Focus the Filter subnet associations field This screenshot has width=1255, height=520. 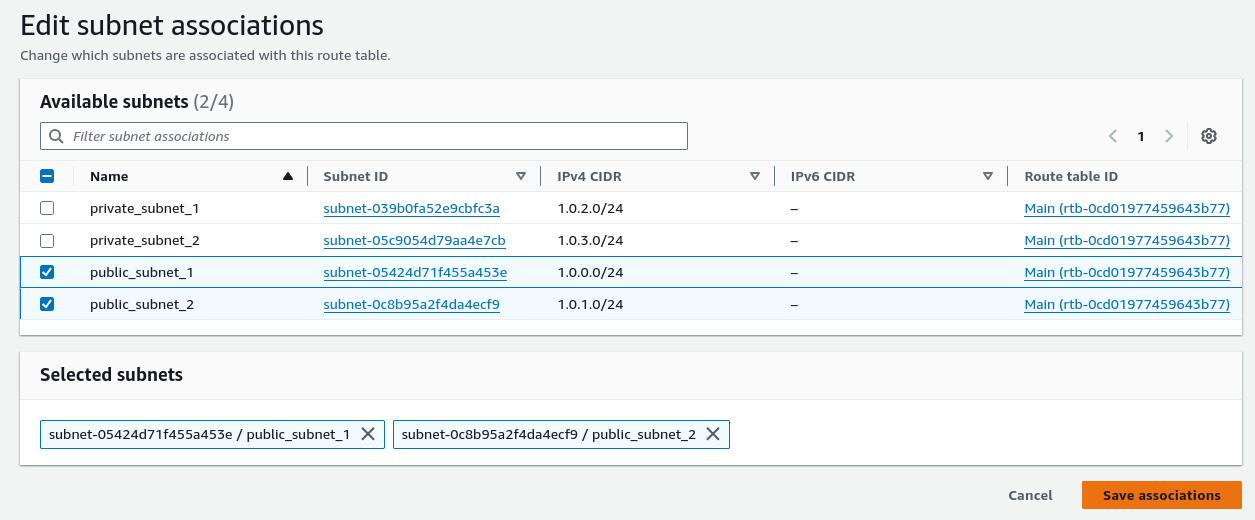pyautogui.click(x=364, y=136)
